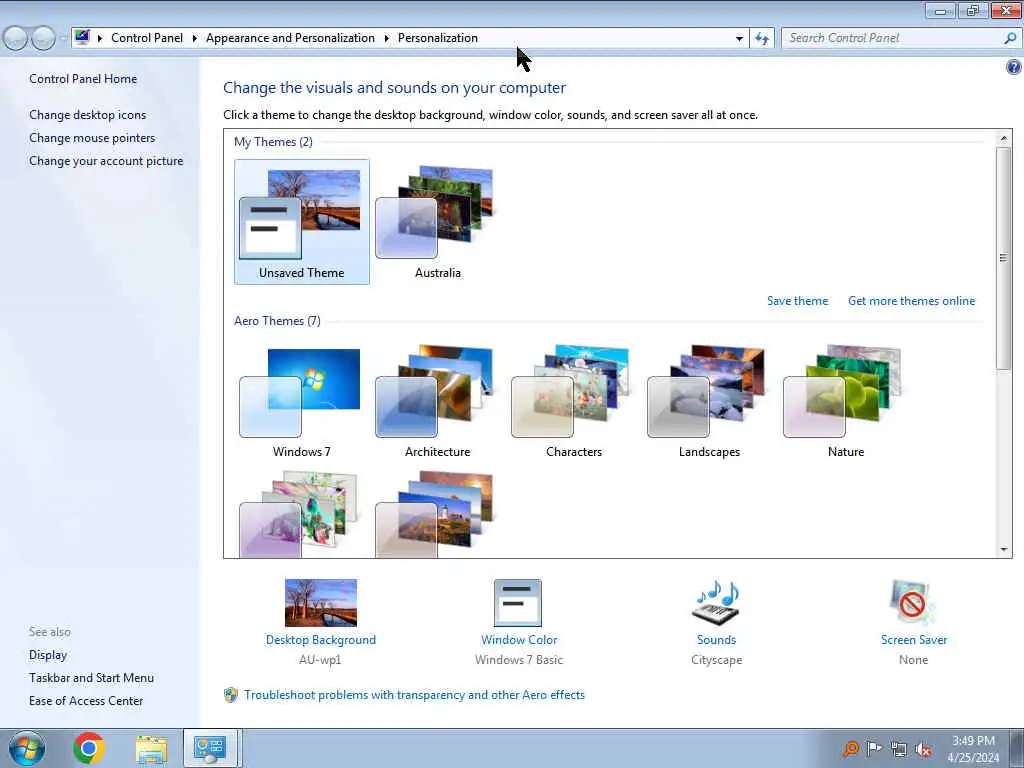Click the Save theme link
This screenshot has height=768, width=1024.
(797, 301)
